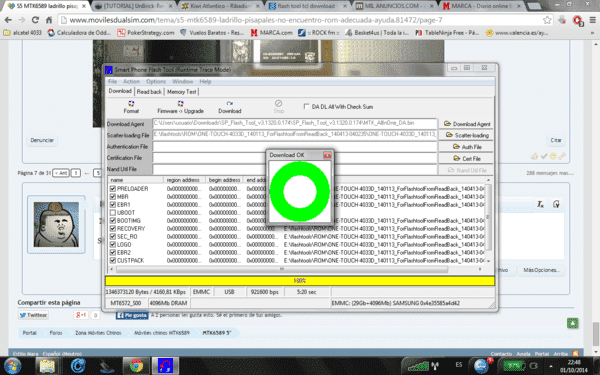Viewport: 600px width, 375px height.
Task: Uncheck the PRELOADER partition
Action: tap(112, 189)
